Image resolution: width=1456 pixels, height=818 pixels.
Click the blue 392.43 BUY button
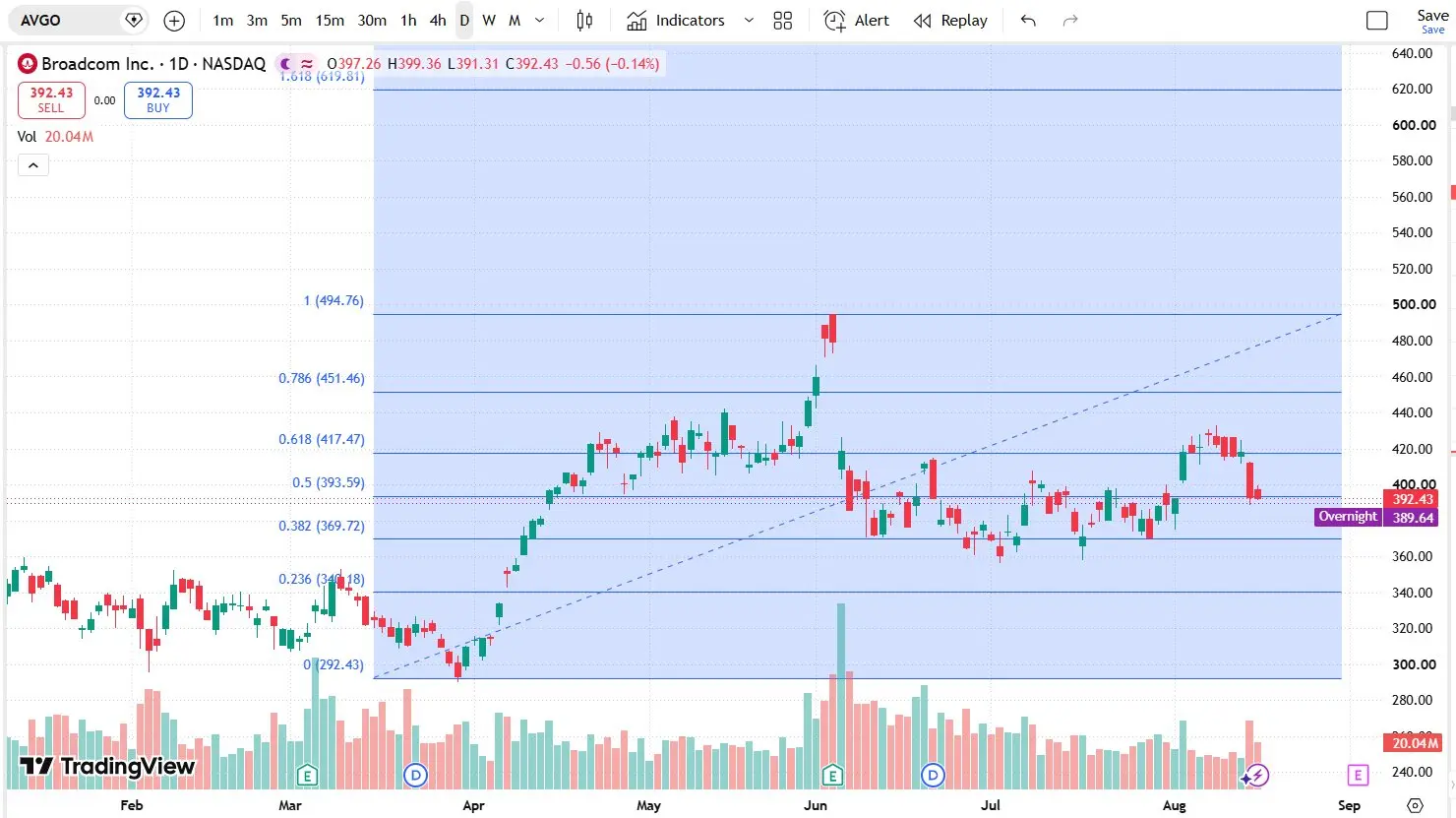(x=158, y=99)
